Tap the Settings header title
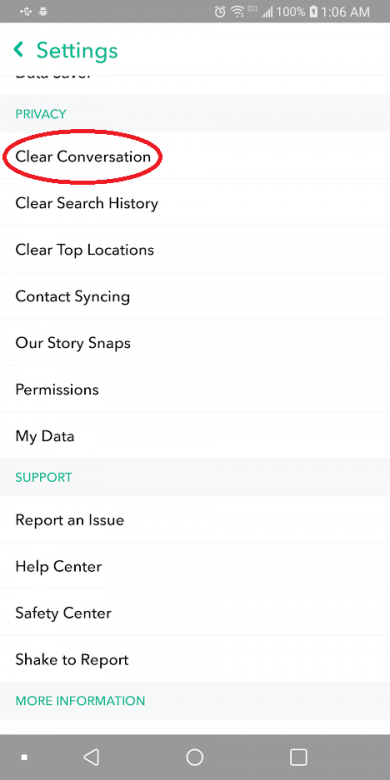Viewport: 390px width, 780px height. (77, 50)
